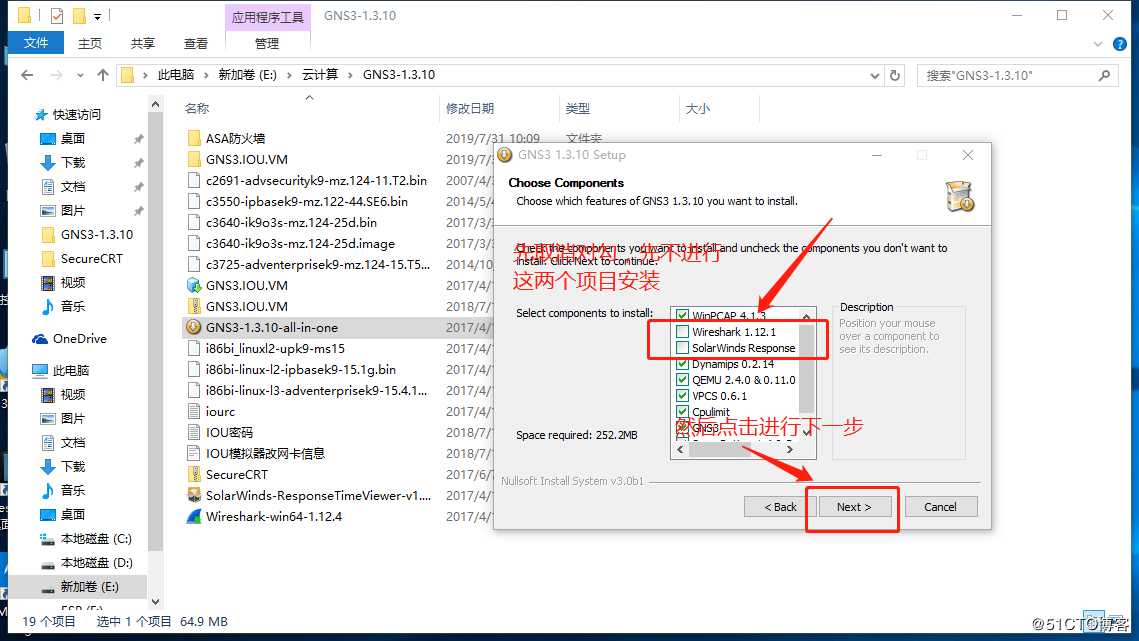Click navigation pane scroll down arrow
The width and height of the screenshot is (1139, 641).
[155, 602]
